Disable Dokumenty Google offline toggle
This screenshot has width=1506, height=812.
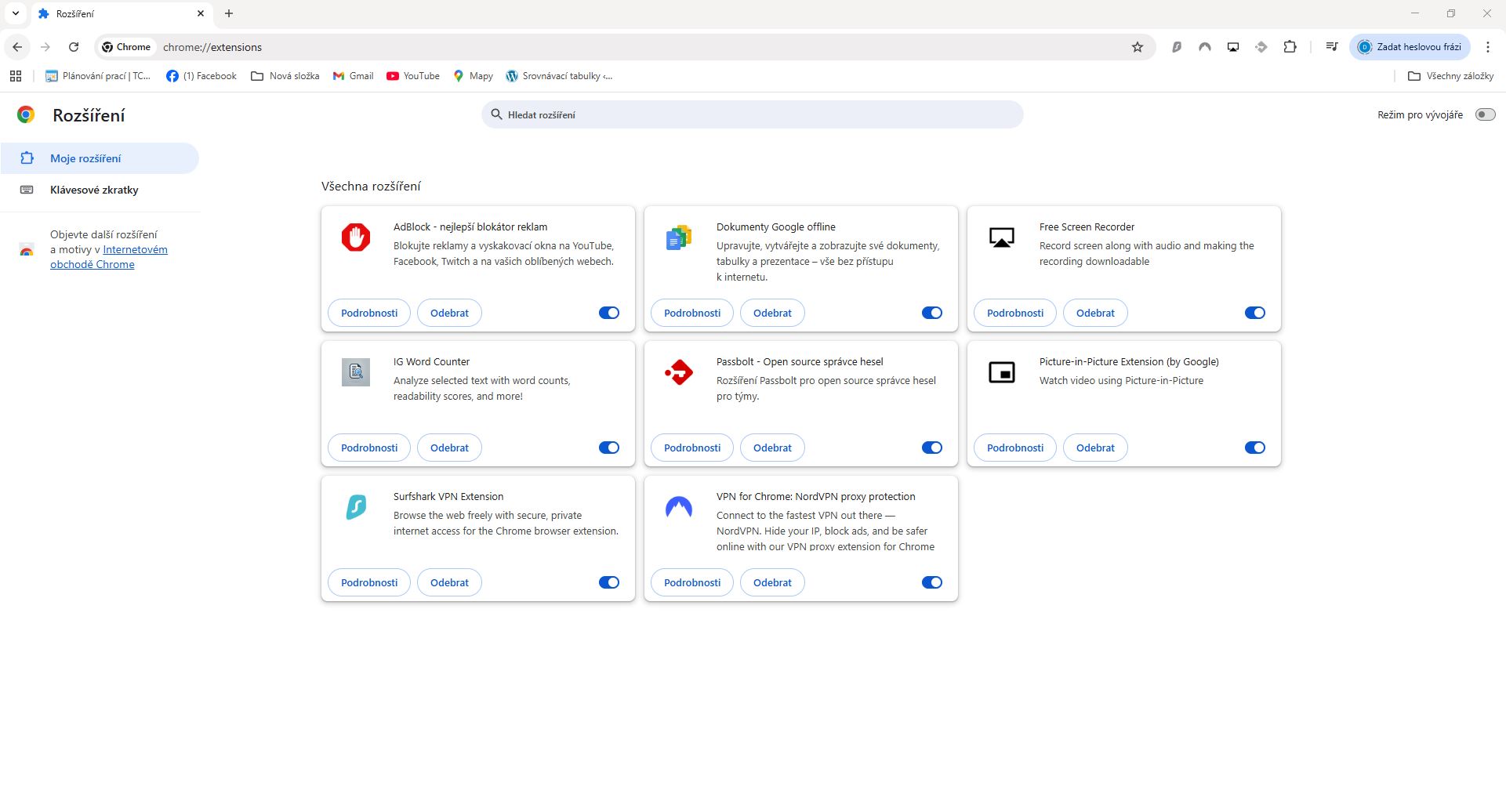(932, 313)
